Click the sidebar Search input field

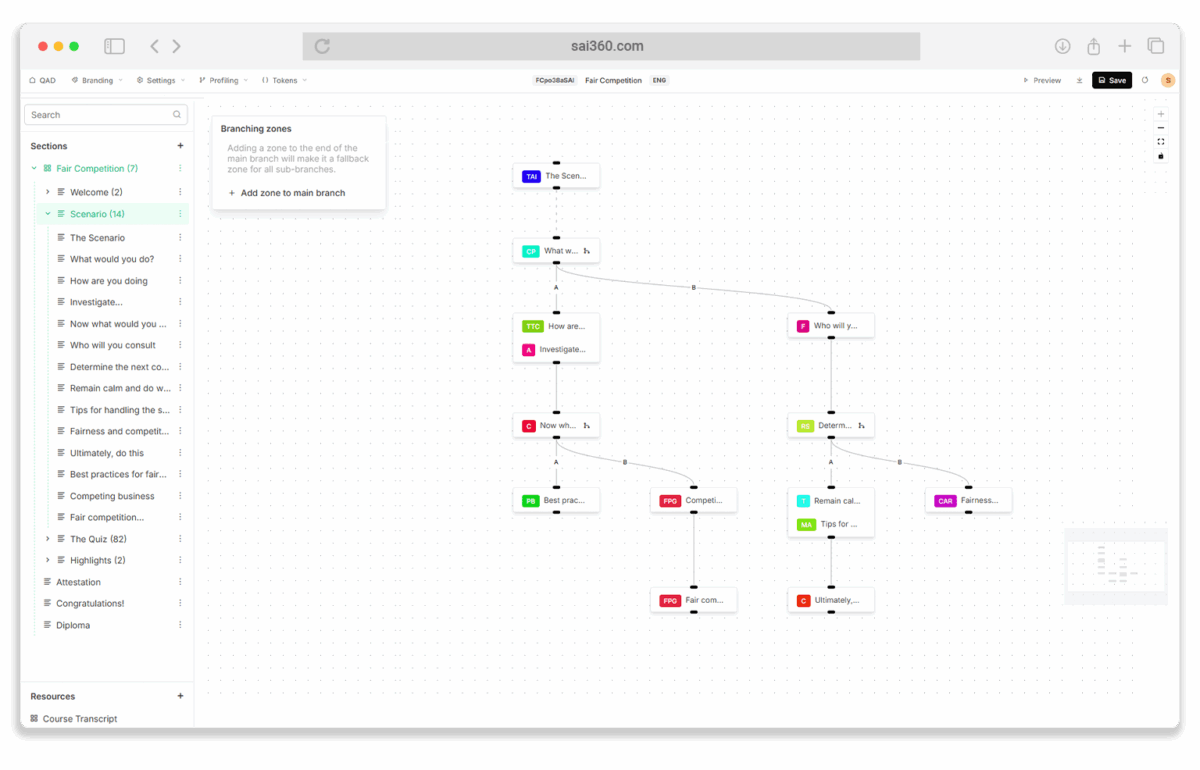pyautogui.click(x=100, y=115)
